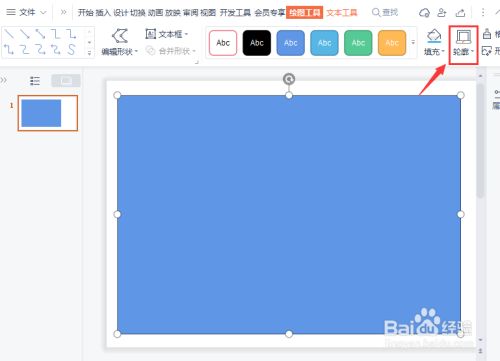
Task: Click the Fill (填充) paint bucket icon
Action: (434, 36)
